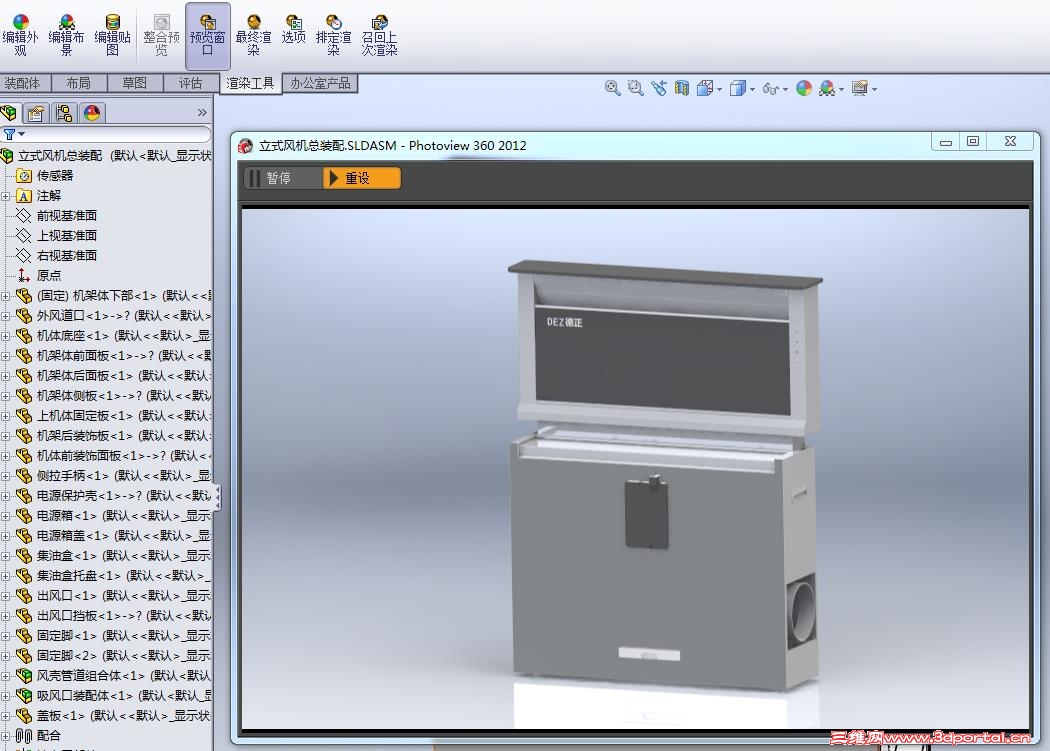Select 右视基准面 plane
This screenshot has width=1050, height=751.
click(66, 255)
